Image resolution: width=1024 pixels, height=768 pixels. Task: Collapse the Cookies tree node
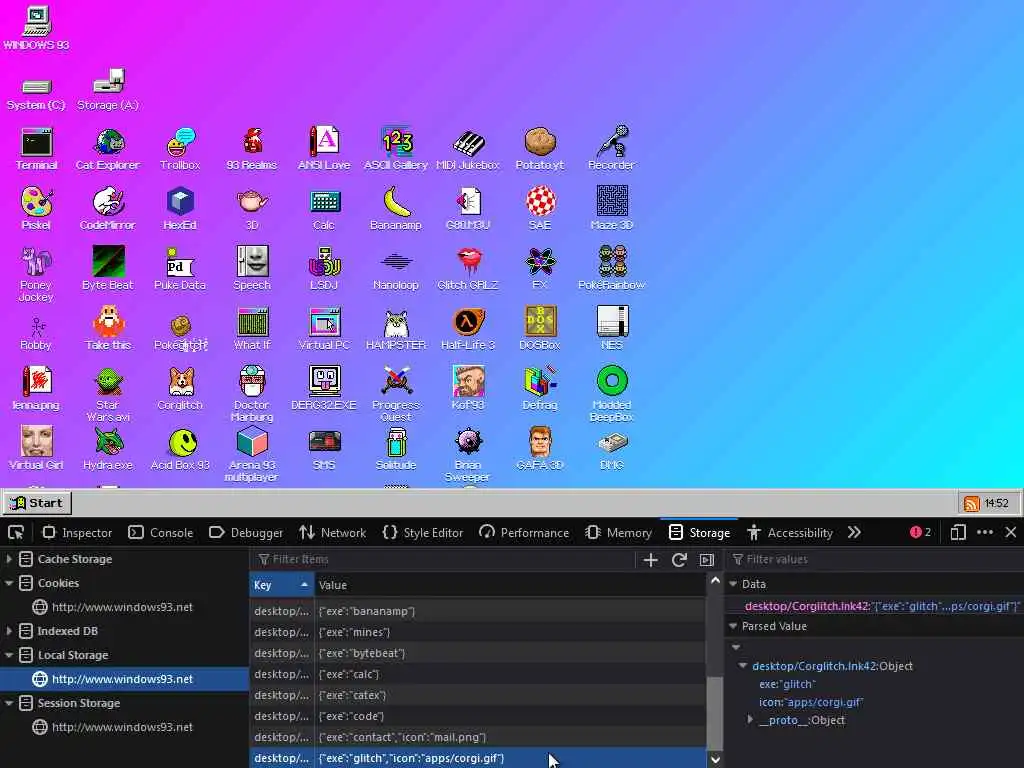pos(9,583)
